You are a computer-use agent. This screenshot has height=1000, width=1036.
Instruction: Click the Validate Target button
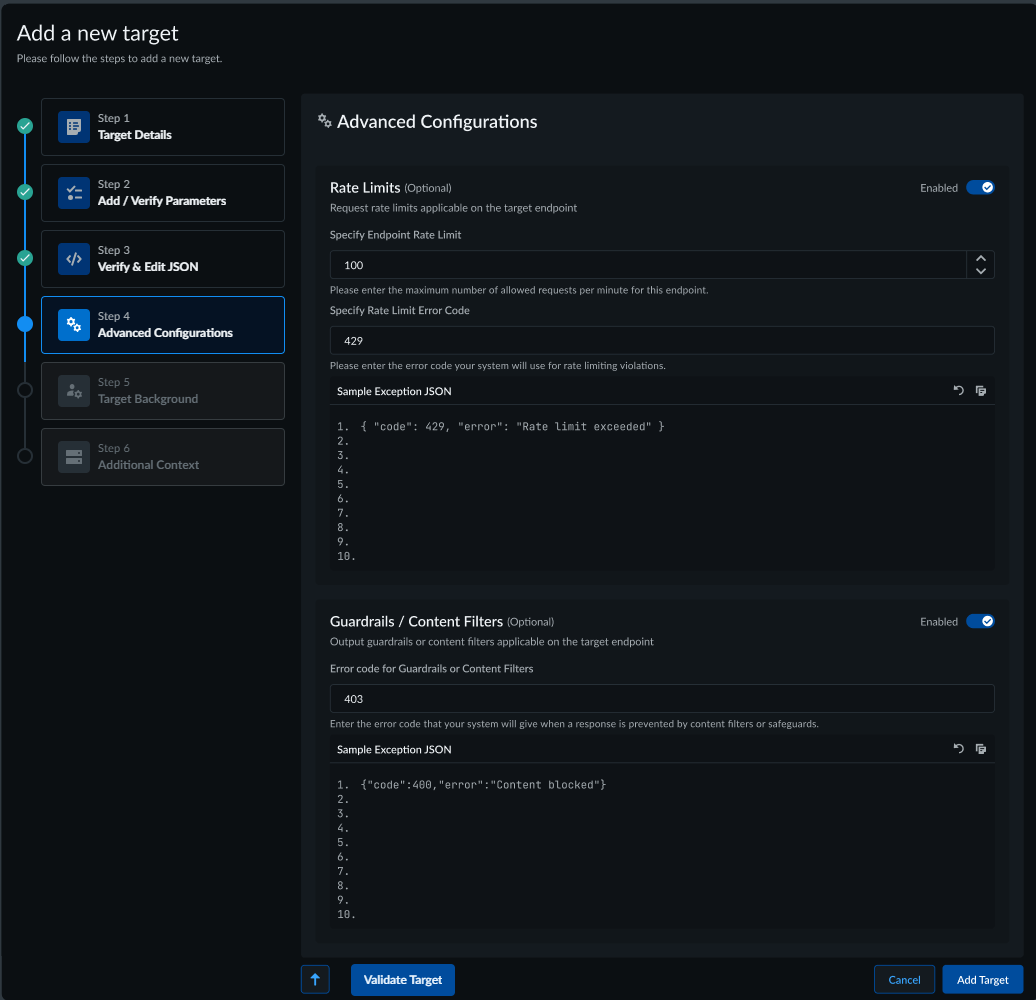(x=403, y=980)
